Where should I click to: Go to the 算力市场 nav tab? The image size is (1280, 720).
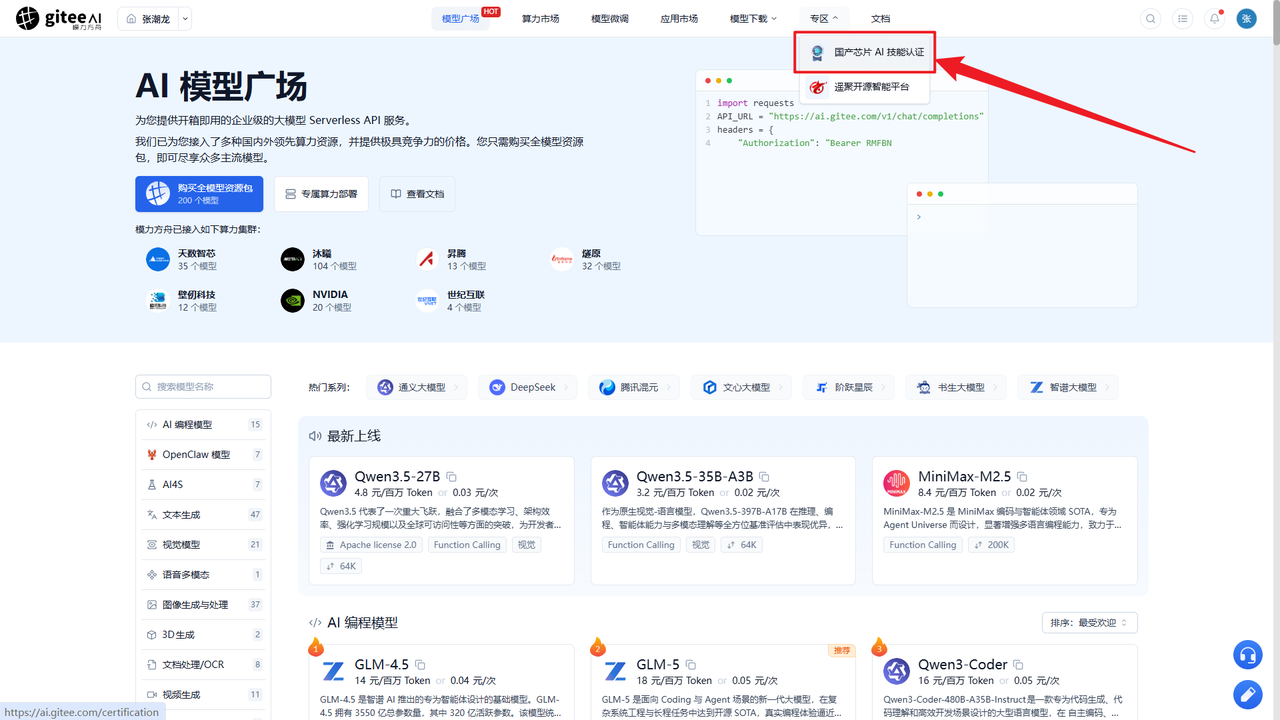click(x=540, y=19)
